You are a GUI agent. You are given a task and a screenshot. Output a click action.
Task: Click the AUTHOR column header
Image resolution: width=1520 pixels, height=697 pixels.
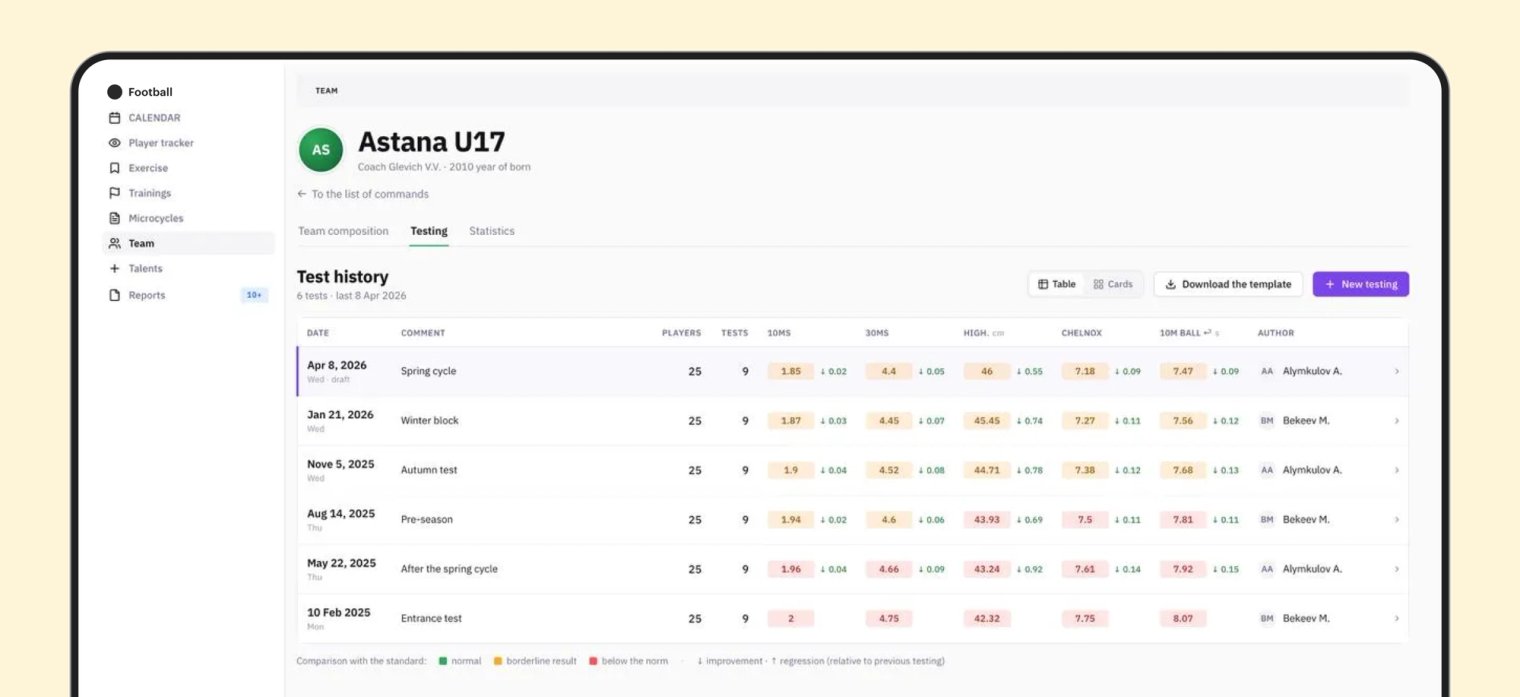[x=1276, y=333]
